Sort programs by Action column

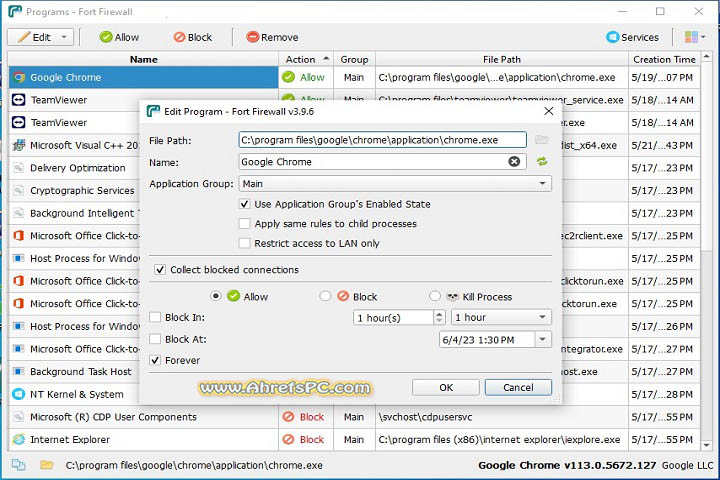tap(306, 59)
